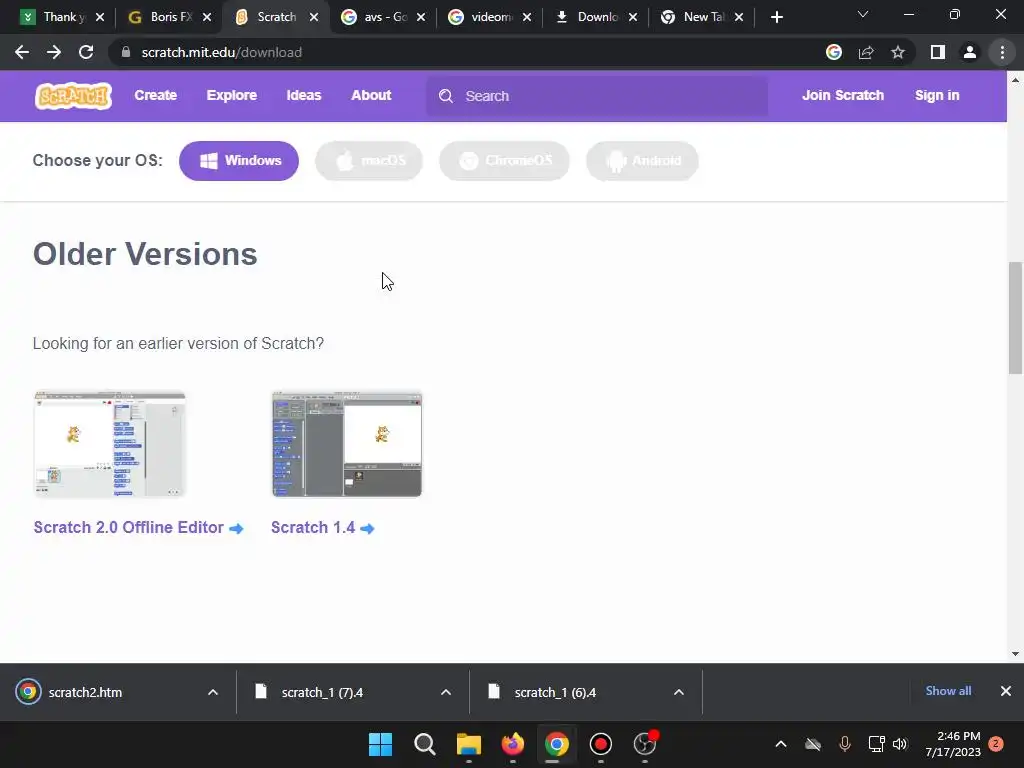Toggle the browser side panel

point(938,52)
